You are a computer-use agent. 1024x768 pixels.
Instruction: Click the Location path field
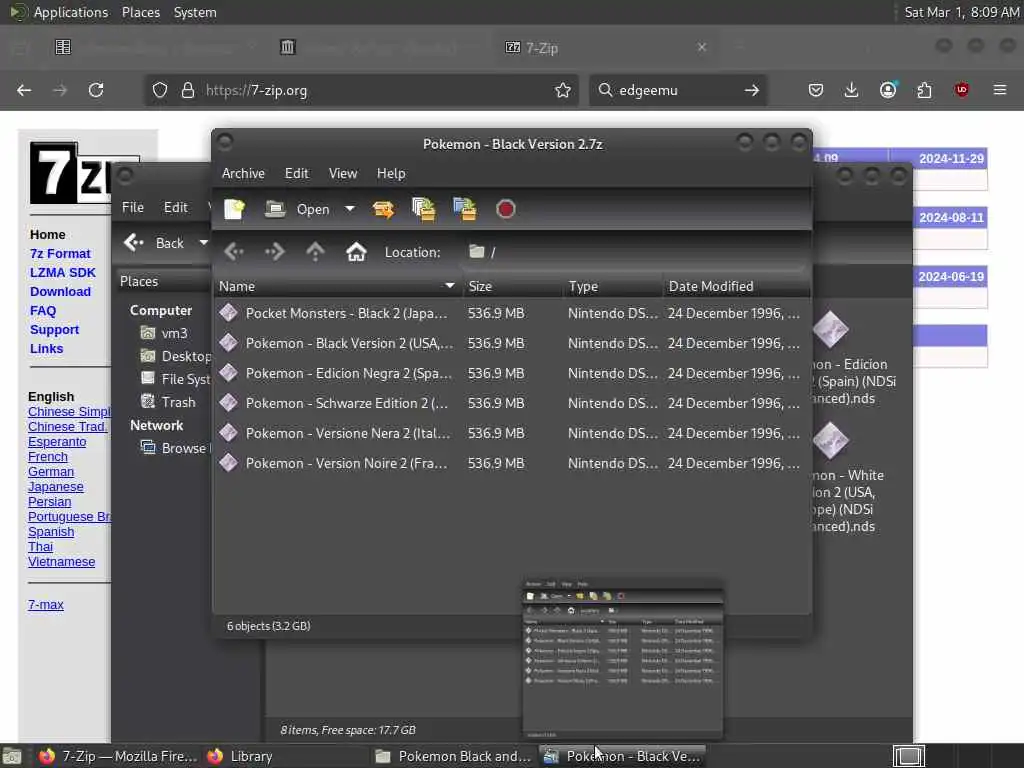pos(633,252)
